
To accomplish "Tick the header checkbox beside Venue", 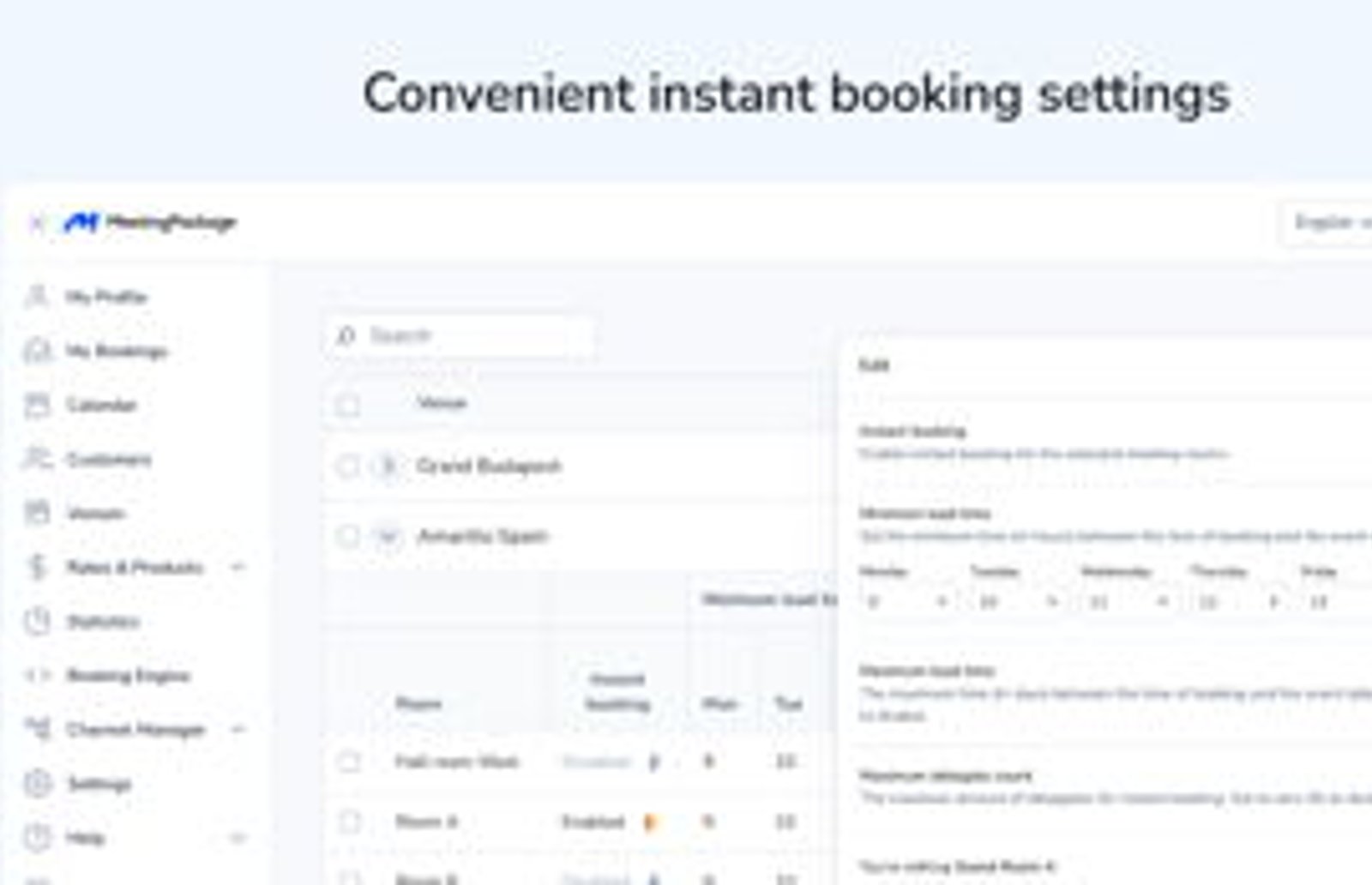I will 348,404.
